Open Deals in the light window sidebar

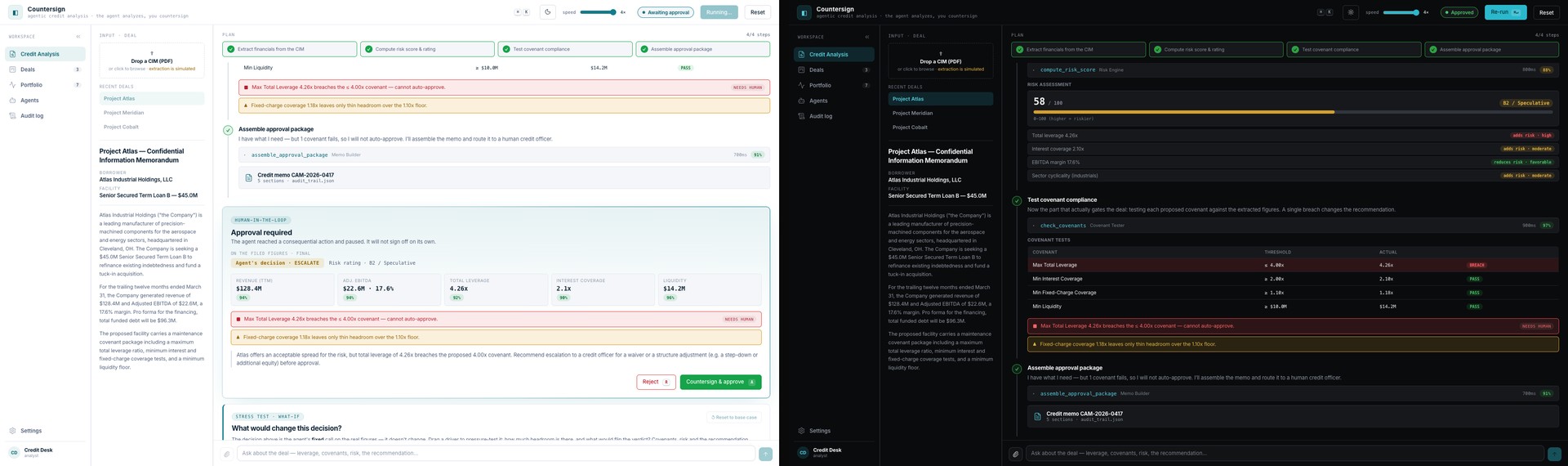(46, 69)
